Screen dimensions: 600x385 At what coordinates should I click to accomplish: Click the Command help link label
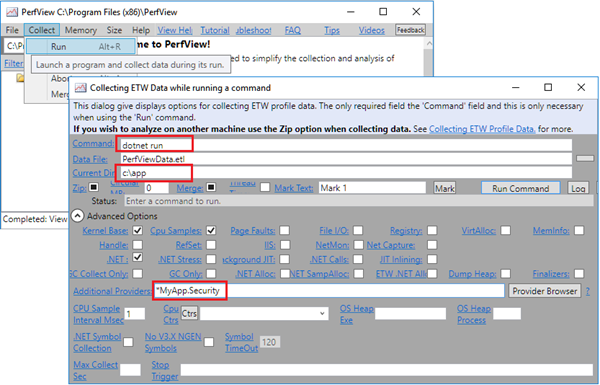[x=93, y=144]
